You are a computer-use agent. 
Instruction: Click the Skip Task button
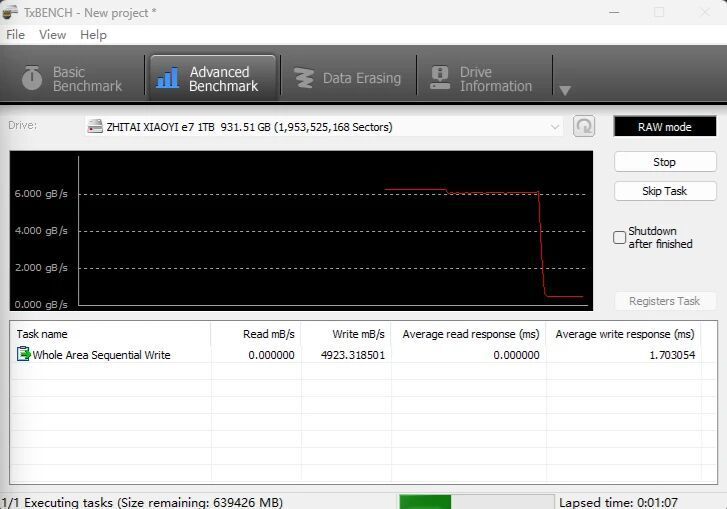coord(665,191)
